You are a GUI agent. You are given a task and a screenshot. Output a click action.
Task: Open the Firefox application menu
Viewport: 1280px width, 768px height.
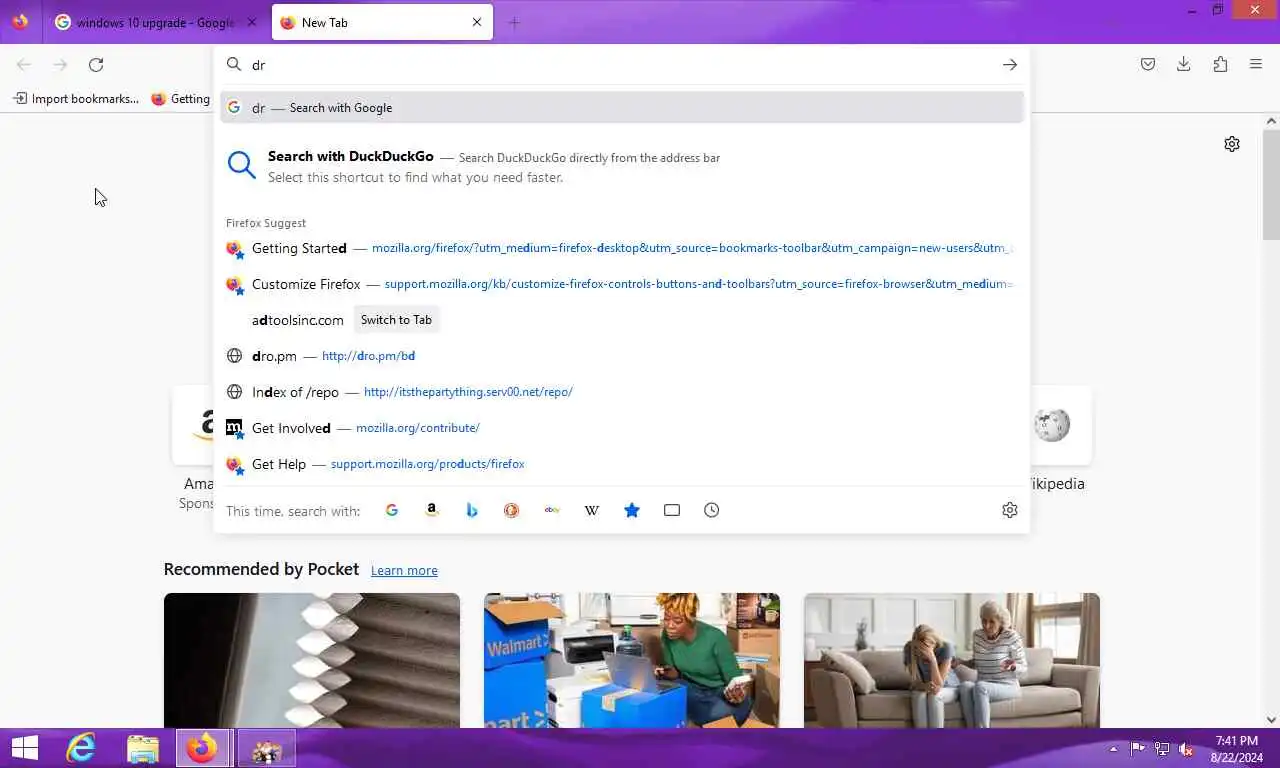click(x=1256, y=65)
